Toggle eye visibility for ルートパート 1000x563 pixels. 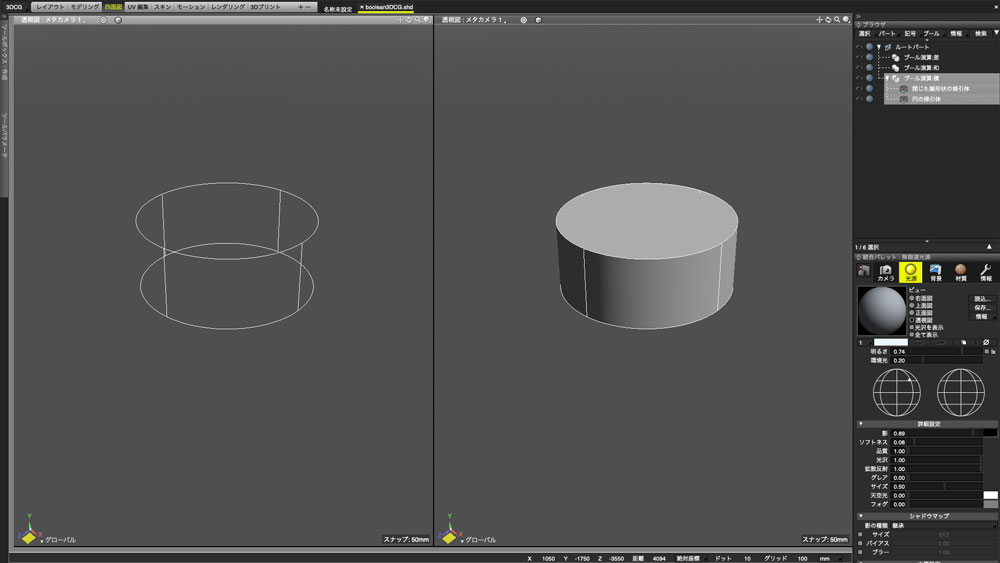click(x=858, y=47)
